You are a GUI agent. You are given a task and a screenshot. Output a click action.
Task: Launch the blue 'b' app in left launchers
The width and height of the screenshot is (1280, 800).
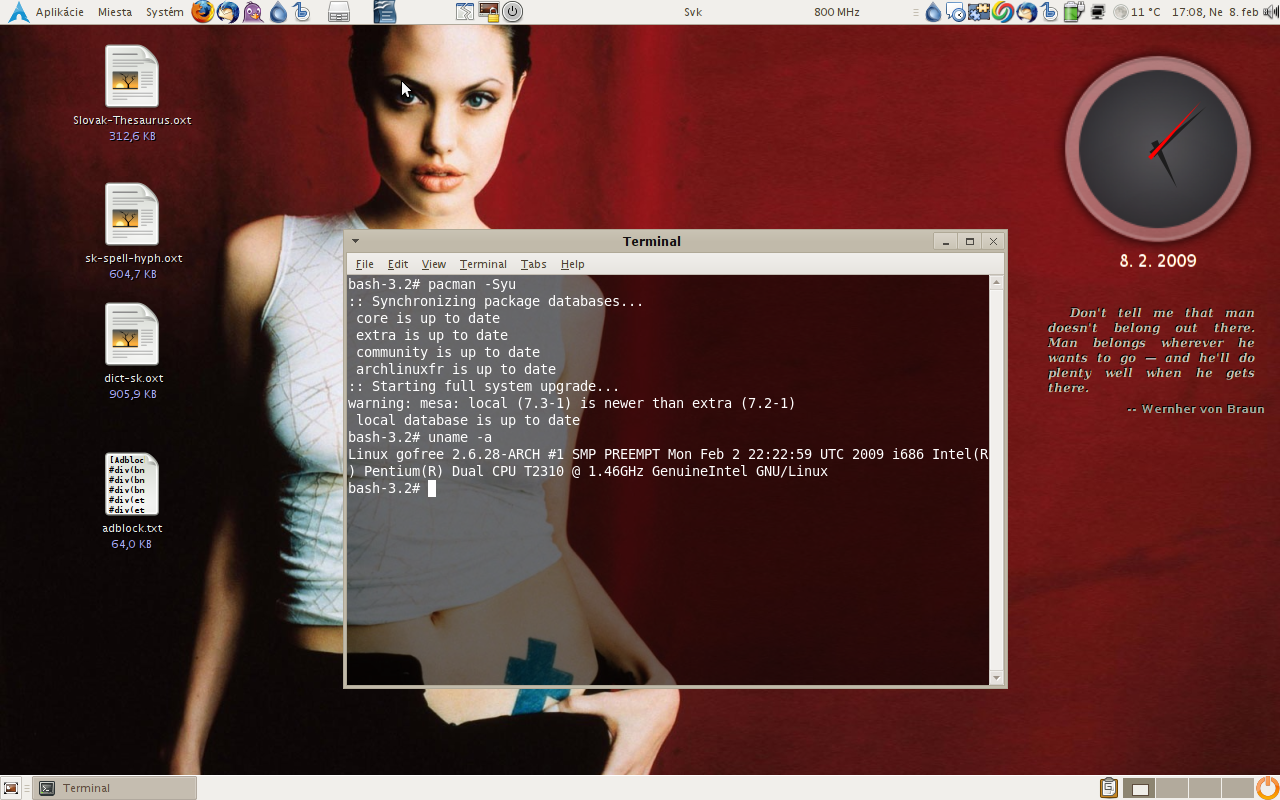301,12
